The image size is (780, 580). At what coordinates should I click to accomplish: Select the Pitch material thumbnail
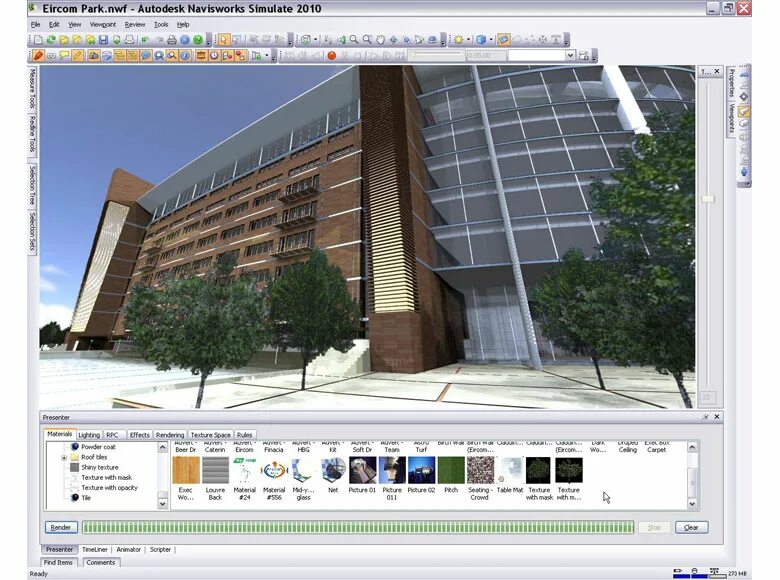click(451, 470)
